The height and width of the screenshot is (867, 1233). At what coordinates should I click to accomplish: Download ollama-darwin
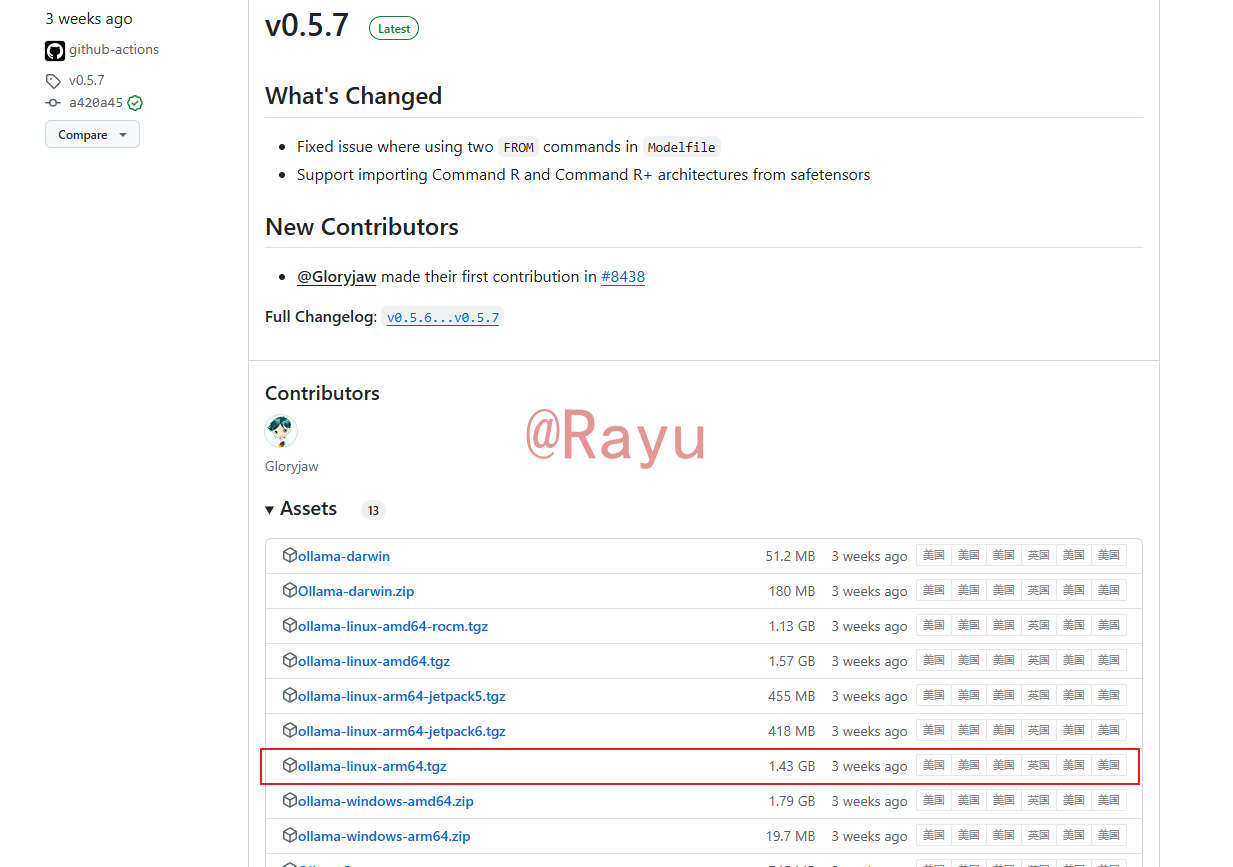pyautogui.click(x=344, y=556)
